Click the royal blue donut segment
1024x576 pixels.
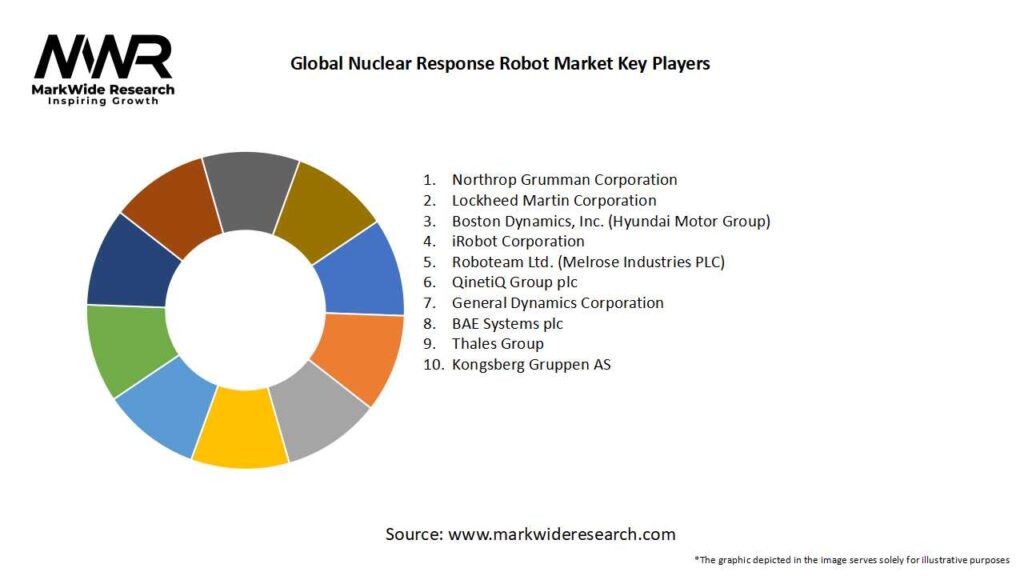(x=364, y=274)
